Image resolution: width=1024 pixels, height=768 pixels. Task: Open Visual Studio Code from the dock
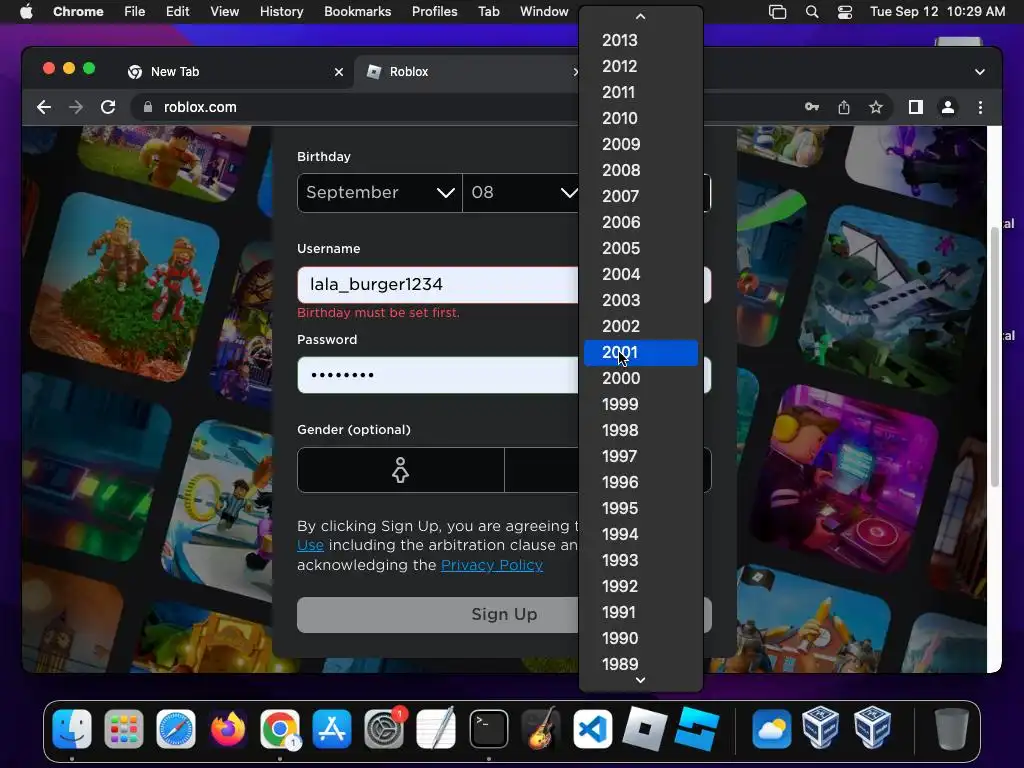point(592,728)
